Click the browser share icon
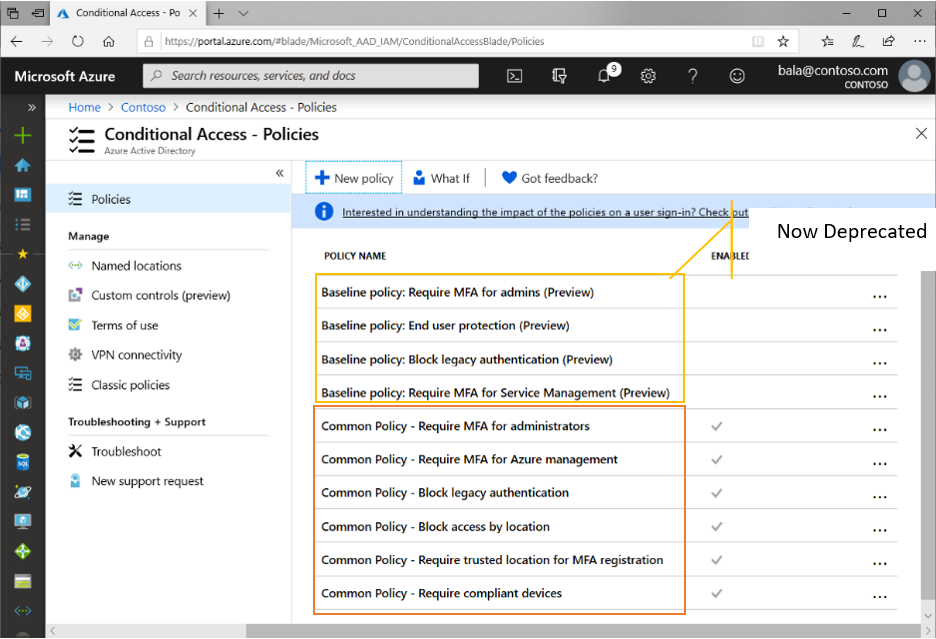This screenshot has height=639, width=936. click(x=888, y=41)
